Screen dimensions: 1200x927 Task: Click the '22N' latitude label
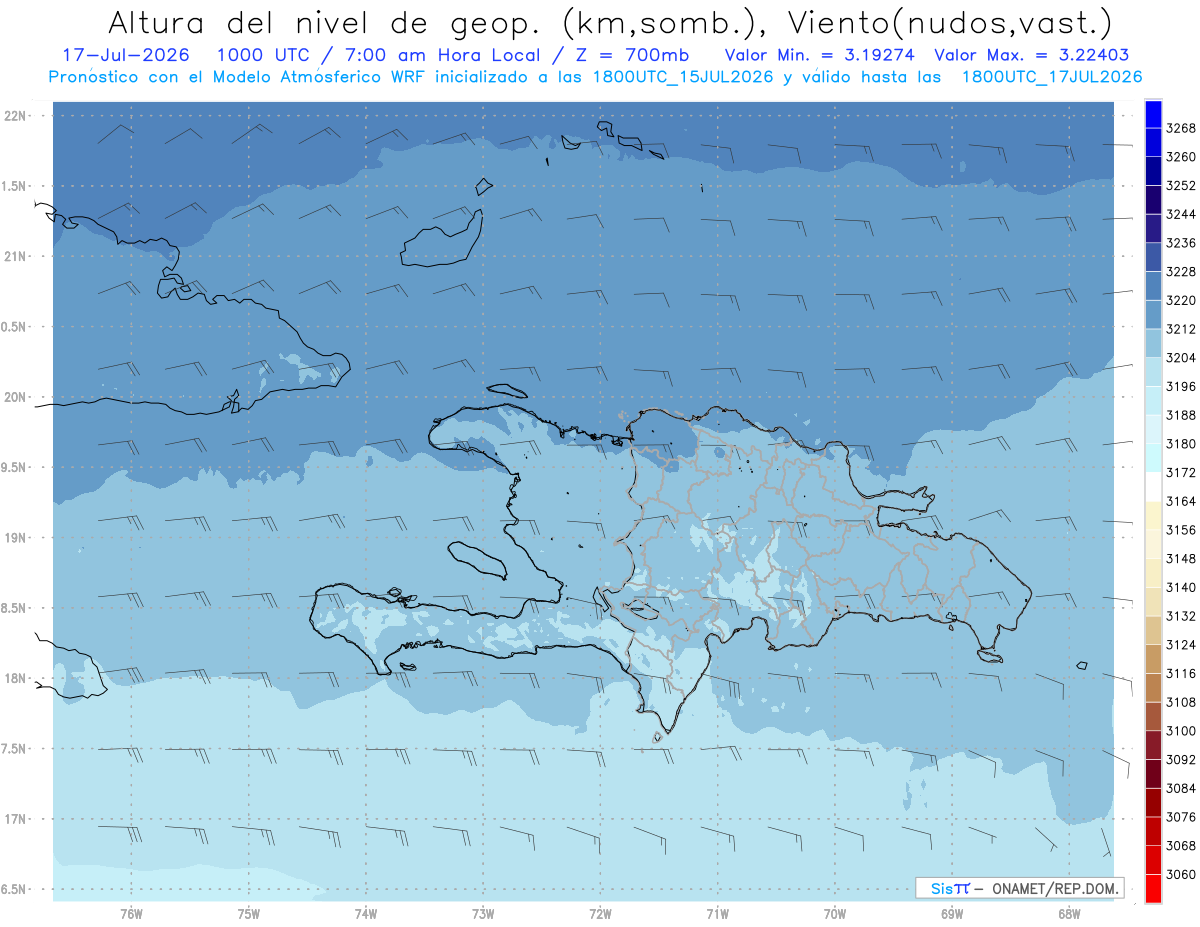[14, 116]
